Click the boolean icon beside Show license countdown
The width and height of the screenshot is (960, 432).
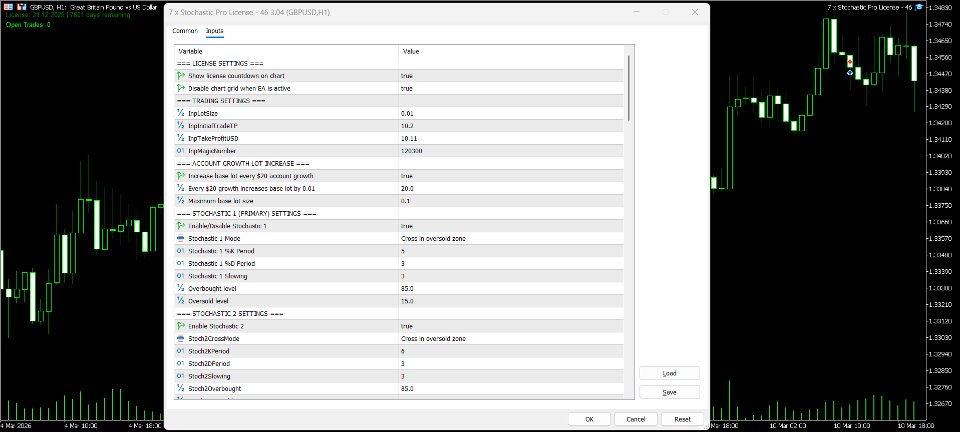(x=181, y=76)
